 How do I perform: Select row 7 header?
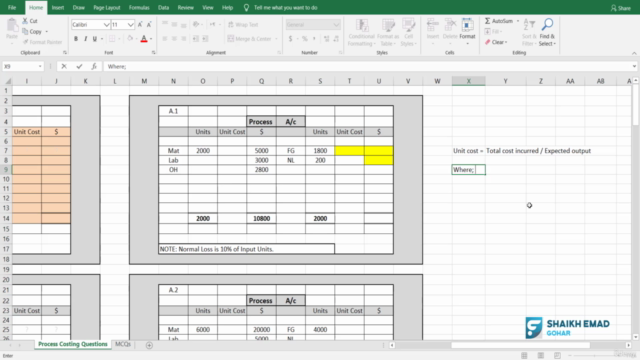pos(6,151)
